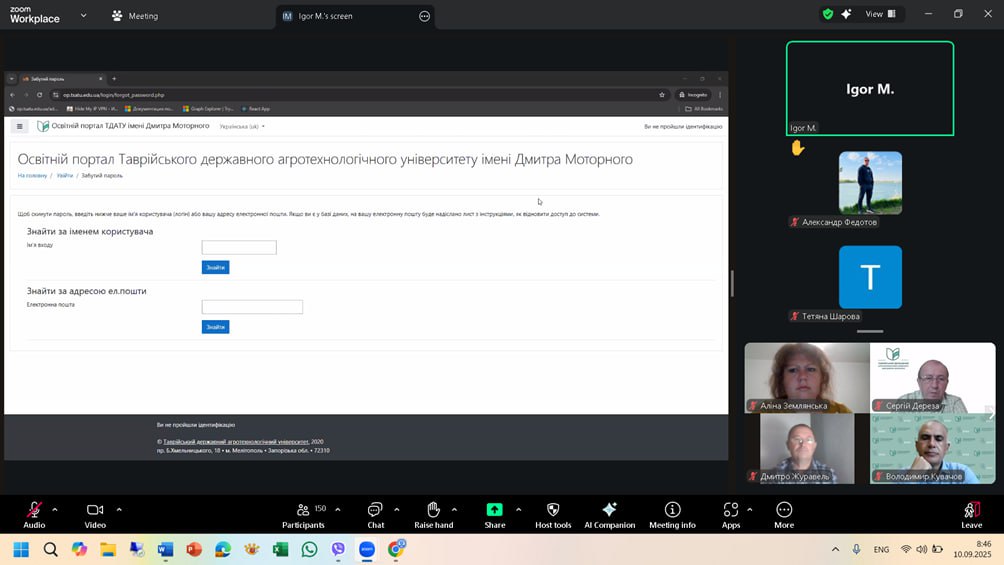Open Word from the taskbar
Viewport: 1004px width, 565px height.
coord(165,550)
